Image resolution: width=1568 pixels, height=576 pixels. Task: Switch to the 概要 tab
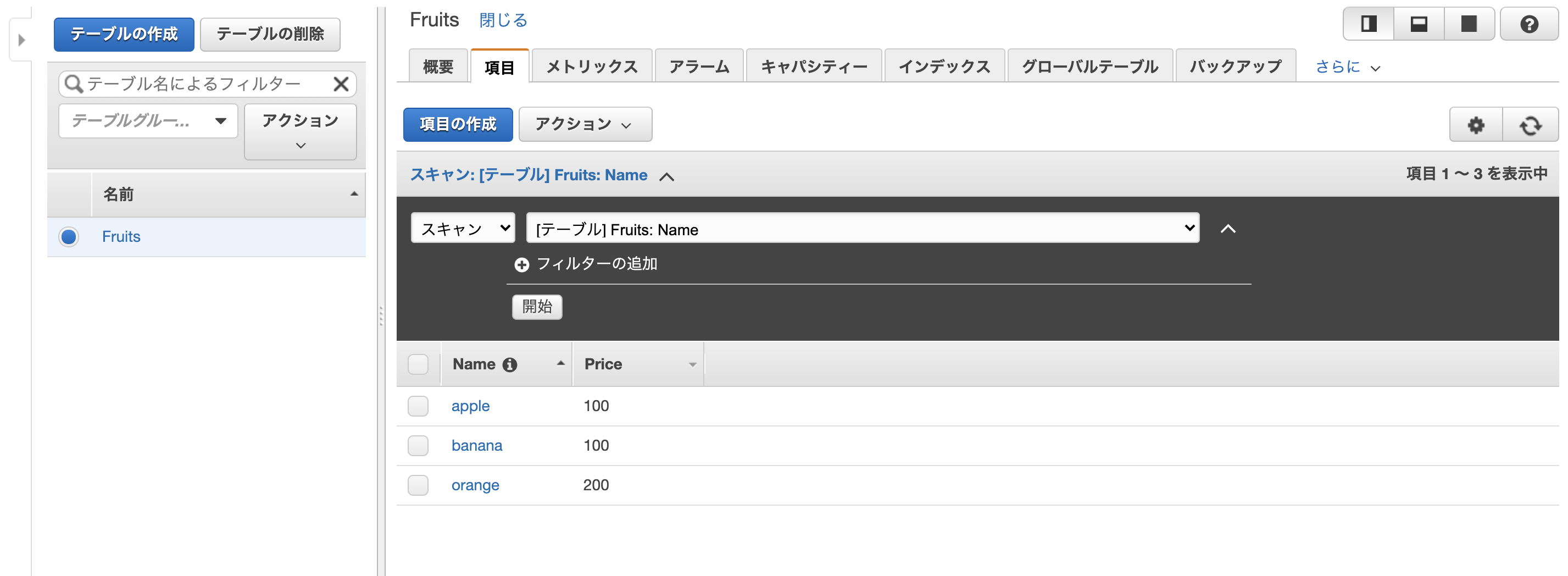point(438,67)
